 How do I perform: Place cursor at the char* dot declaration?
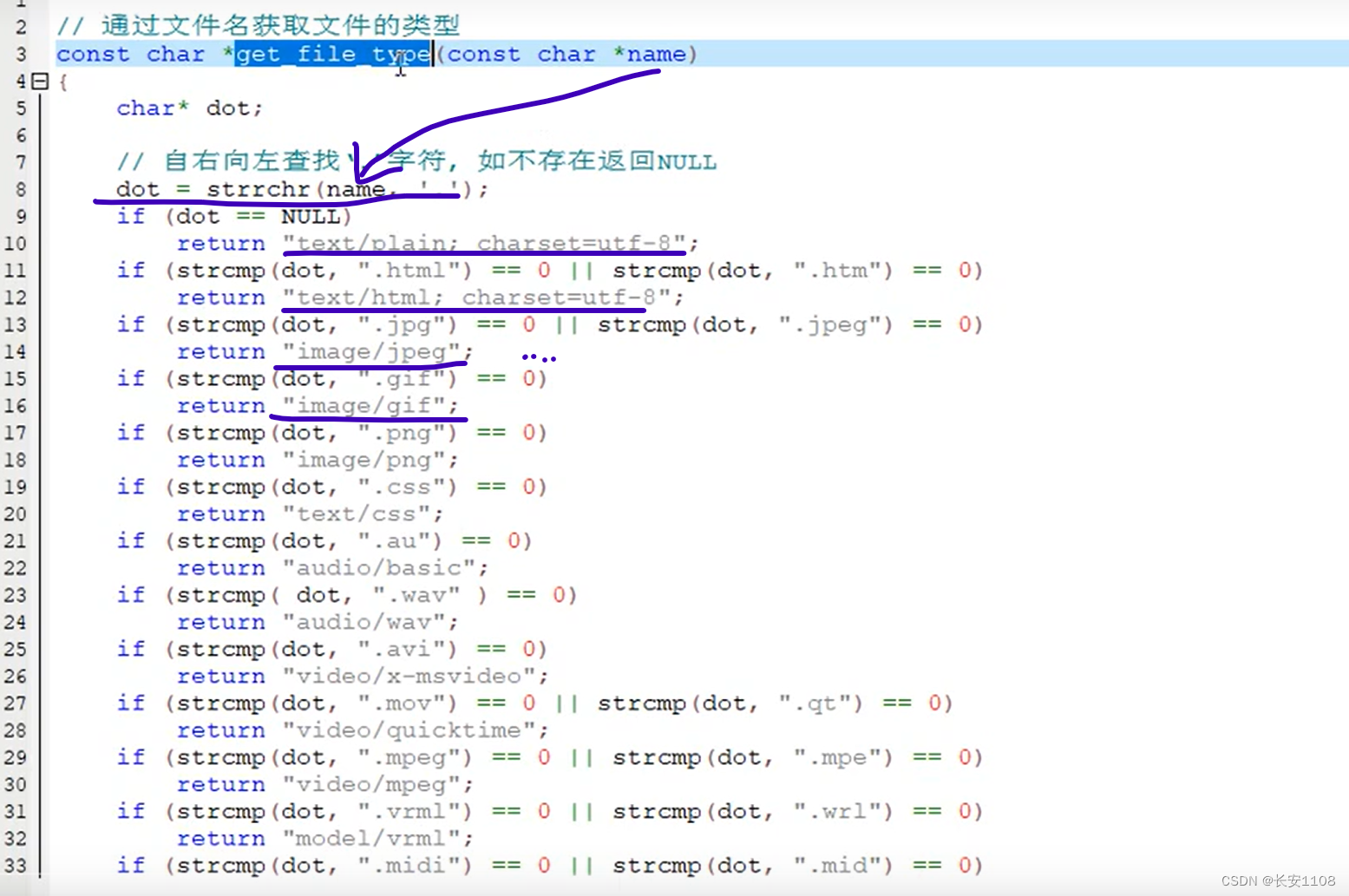(x=189, y=108)
